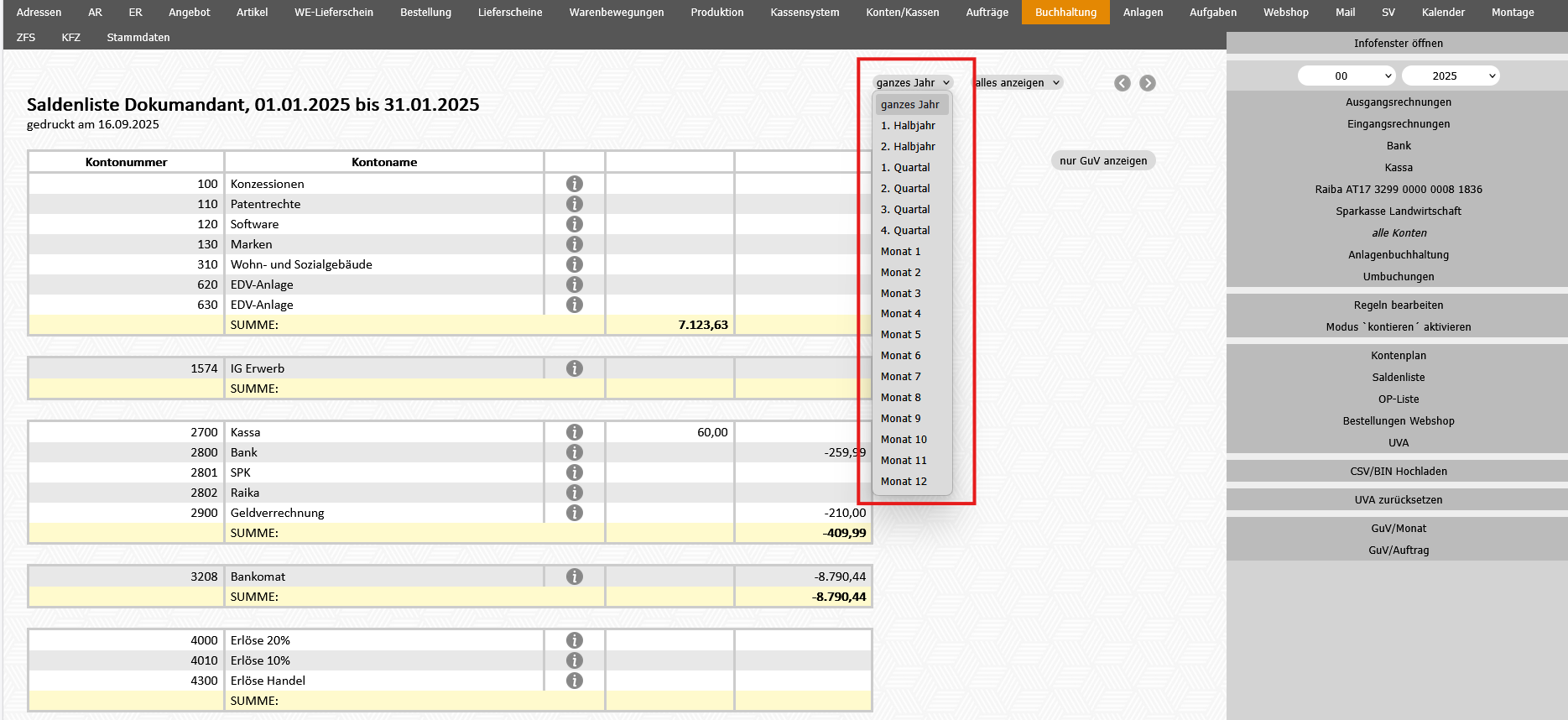Screen dimensions: 1568x720
Task: Open the Kassensystem menu tab
Action: [804, 13]
